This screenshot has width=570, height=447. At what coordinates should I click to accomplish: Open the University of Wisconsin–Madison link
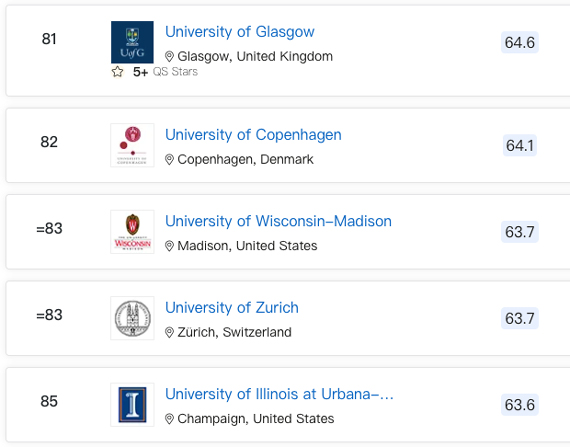(x=278, y=221)
